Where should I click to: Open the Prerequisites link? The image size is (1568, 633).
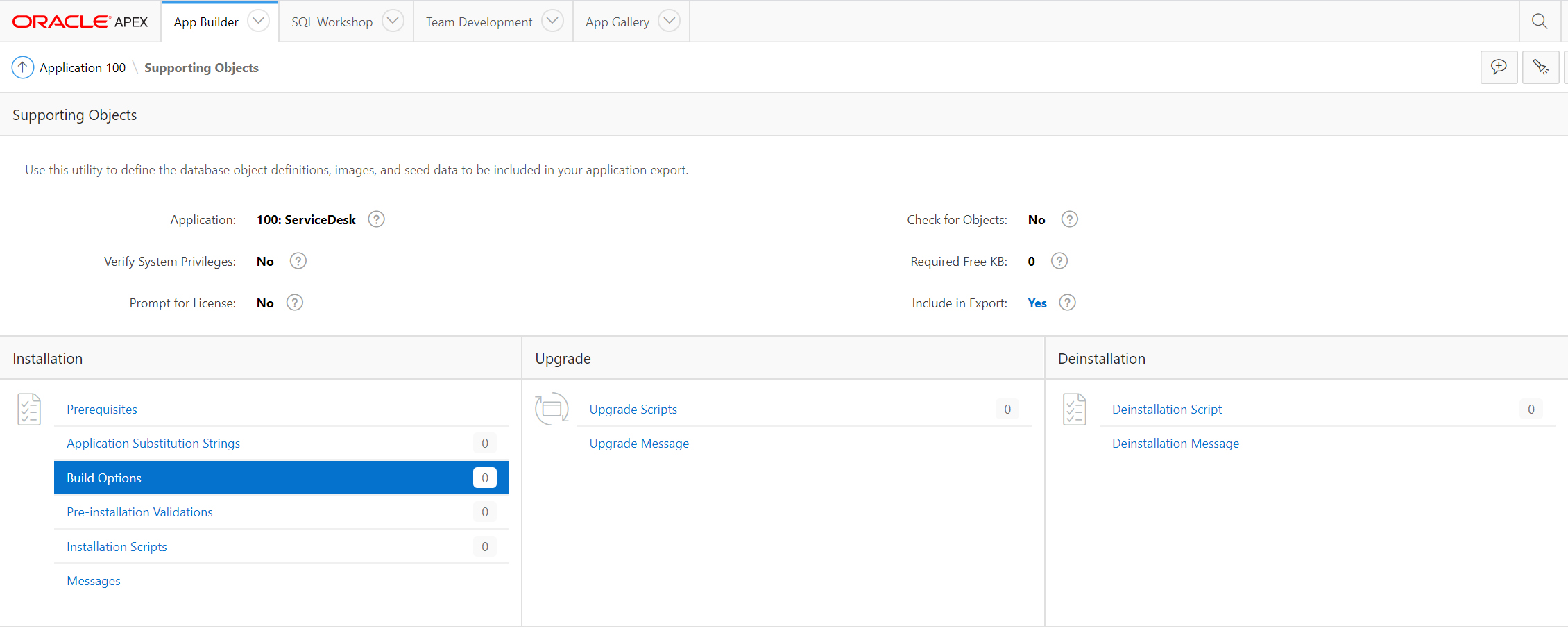[102, 410]
